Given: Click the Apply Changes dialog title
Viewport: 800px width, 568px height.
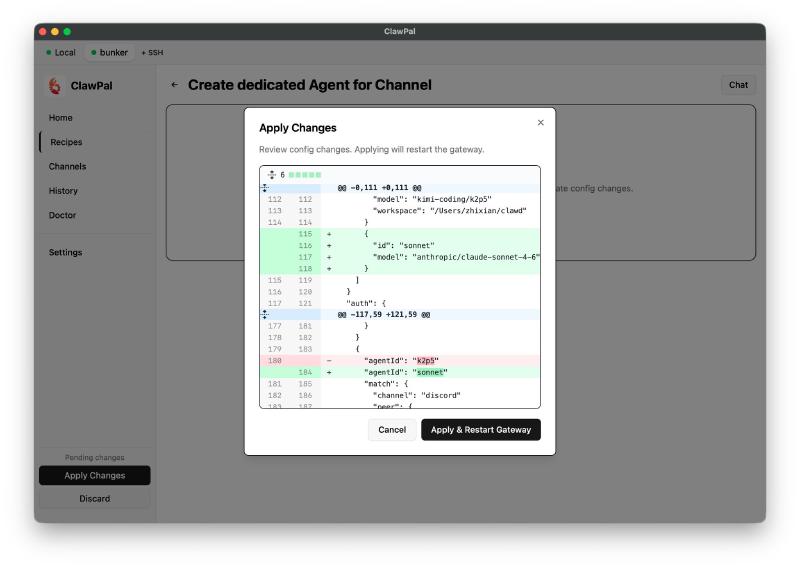Looking at the screenshot, I should pos(297,128).
